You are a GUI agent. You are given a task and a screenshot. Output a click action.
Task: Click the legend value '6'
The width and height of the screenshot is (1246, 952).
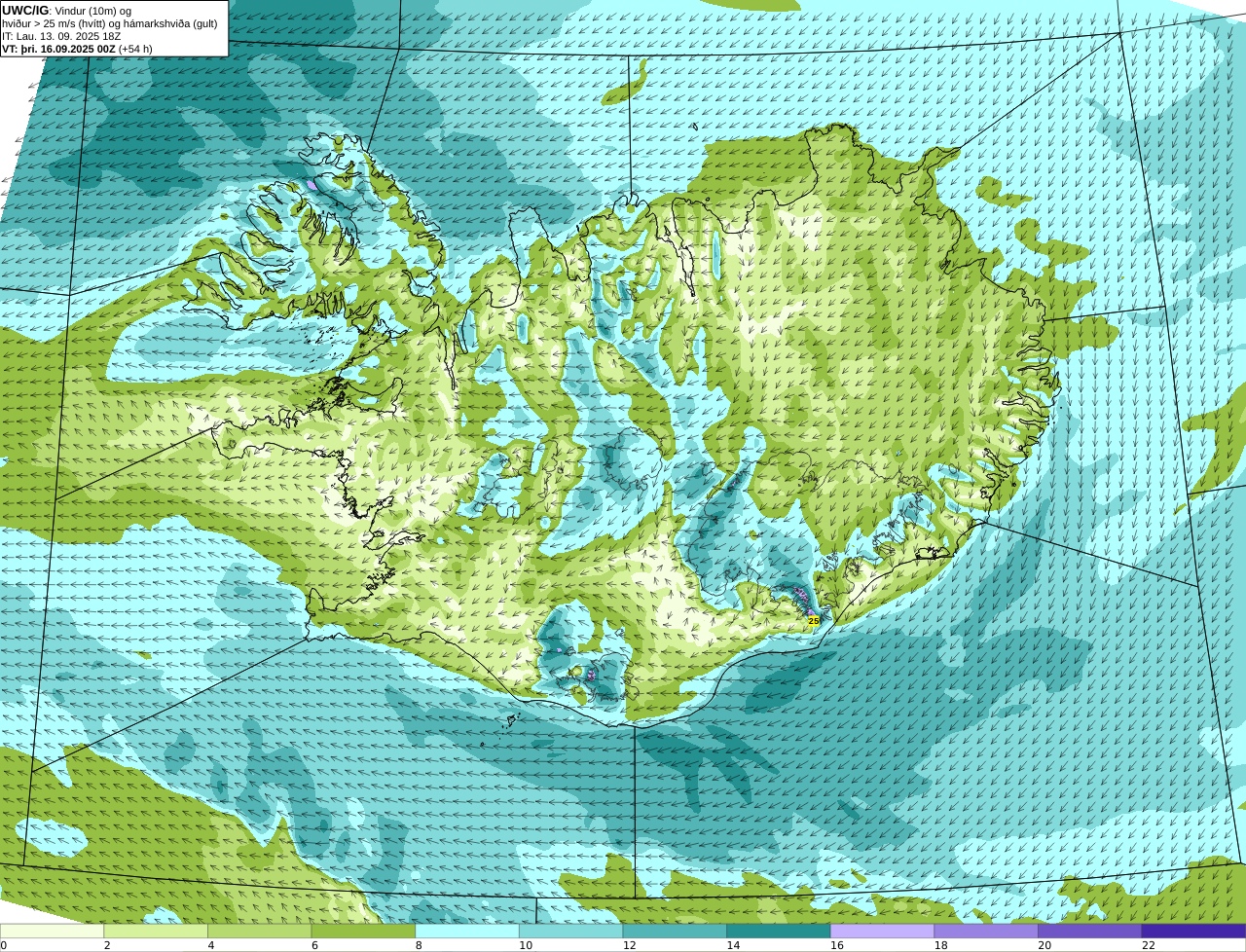point(314,945)
